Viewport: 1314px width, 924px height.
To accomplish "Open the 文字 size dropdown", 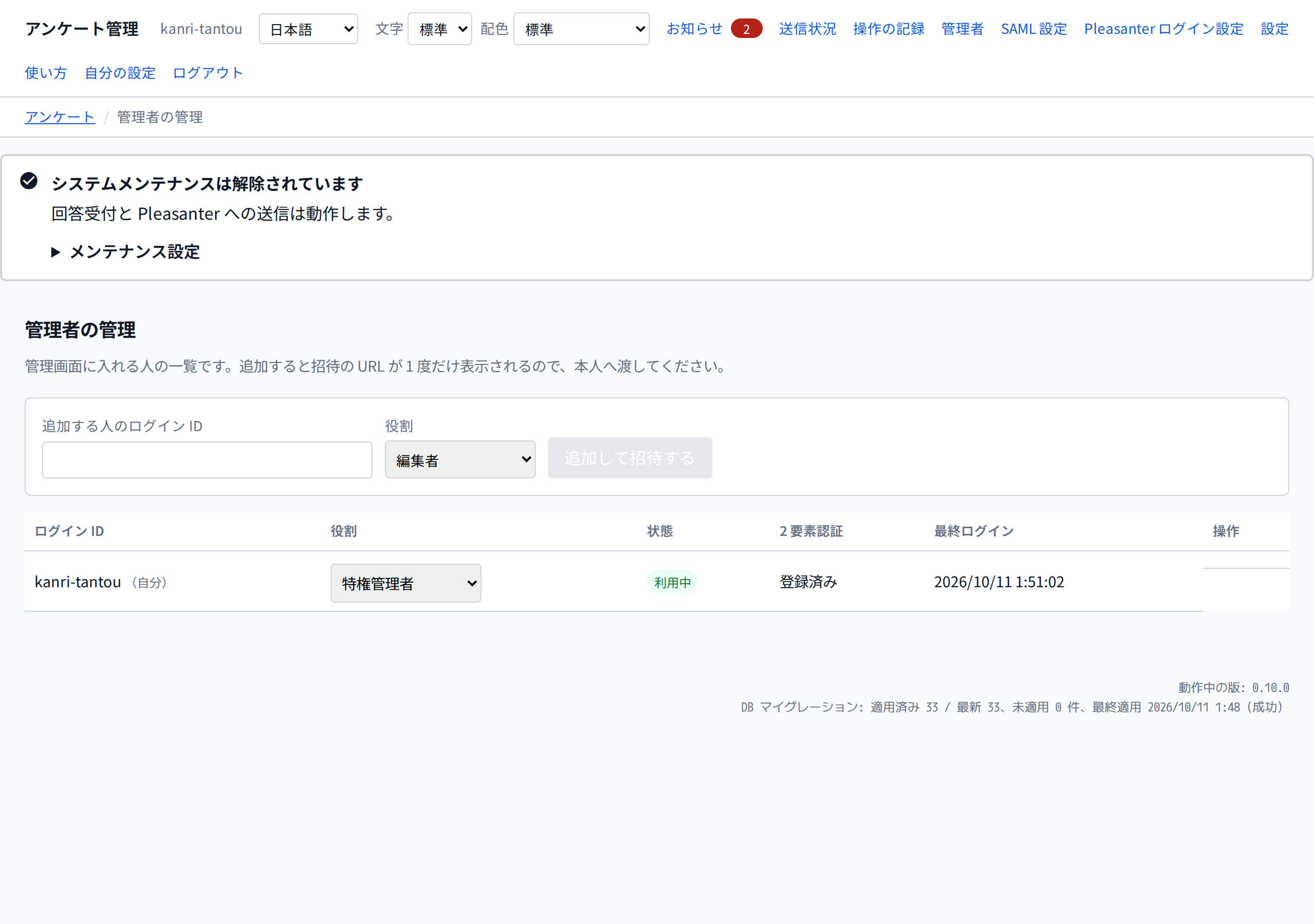I will tap(439, 29).
